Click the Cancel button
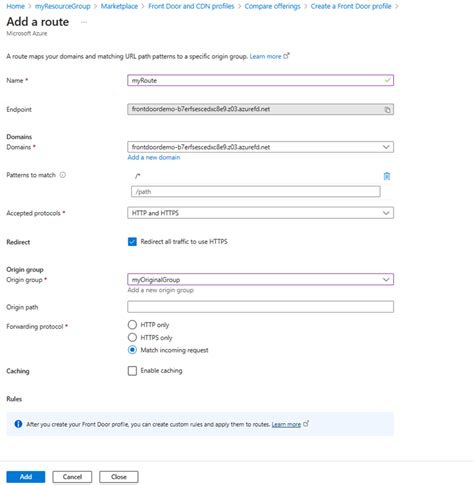This screenshot has width=474, height=485. pos(72,477)
